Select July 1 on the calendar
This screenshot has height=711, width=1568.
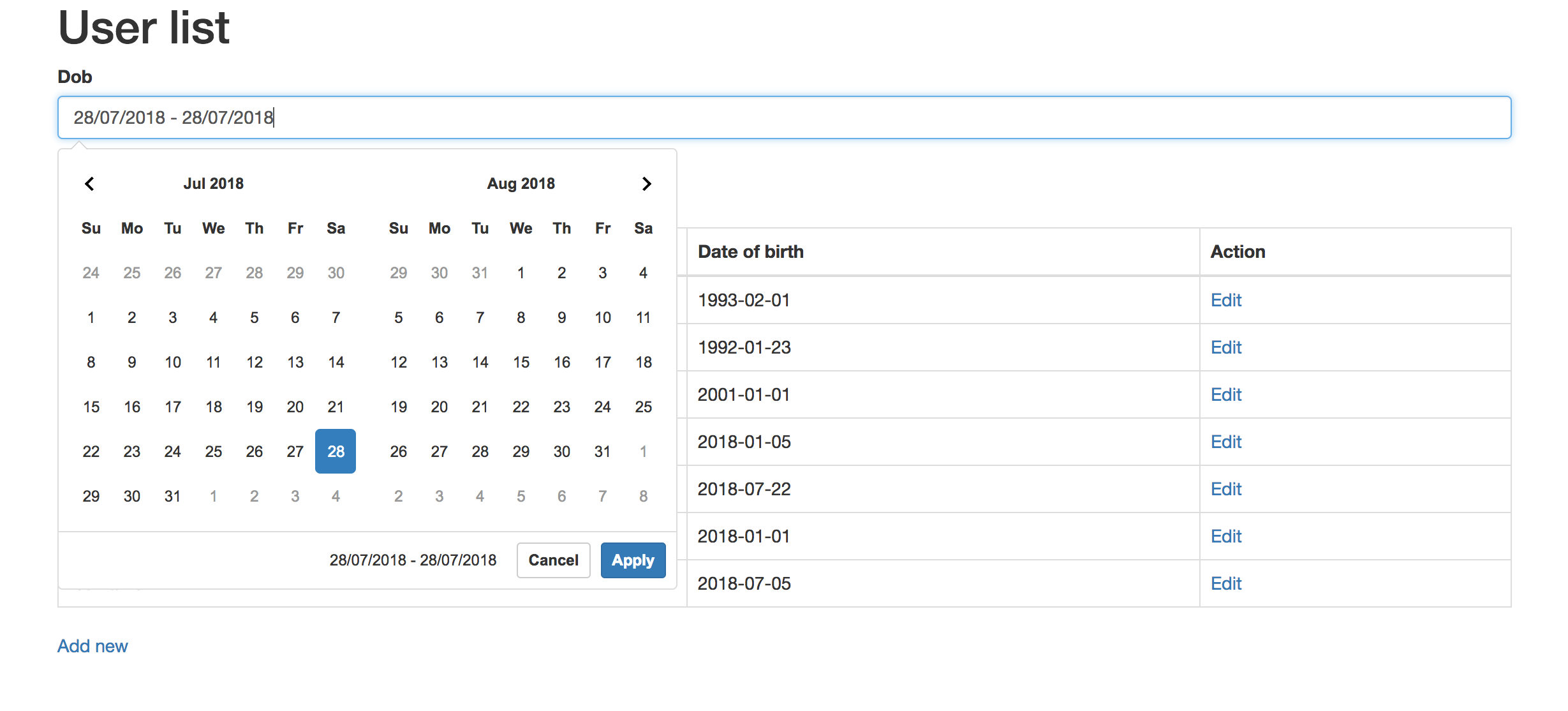point(91,318)
